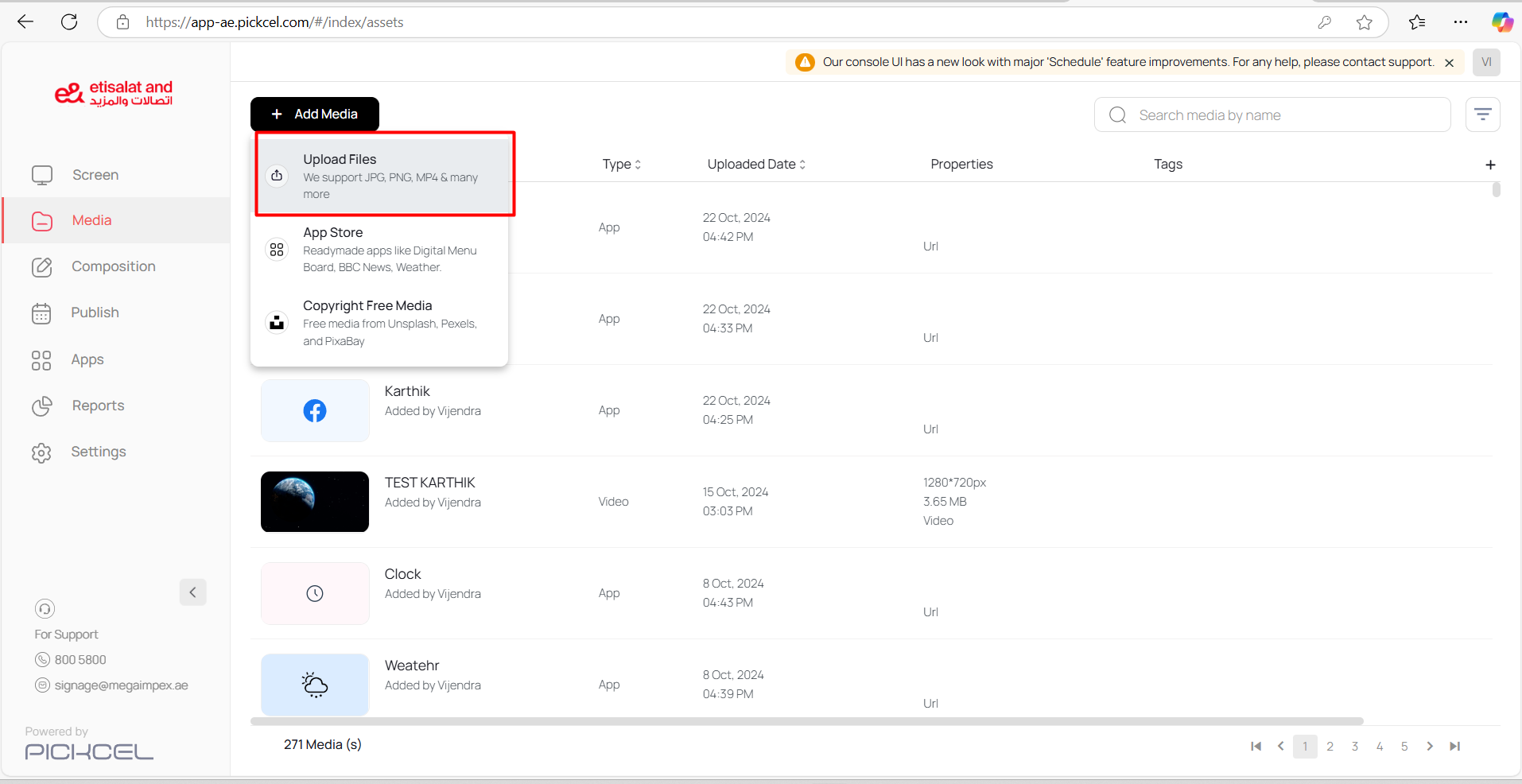1522x784 pixels.
Task: Go to the Publish section
Action: click(x=95, y=312)
